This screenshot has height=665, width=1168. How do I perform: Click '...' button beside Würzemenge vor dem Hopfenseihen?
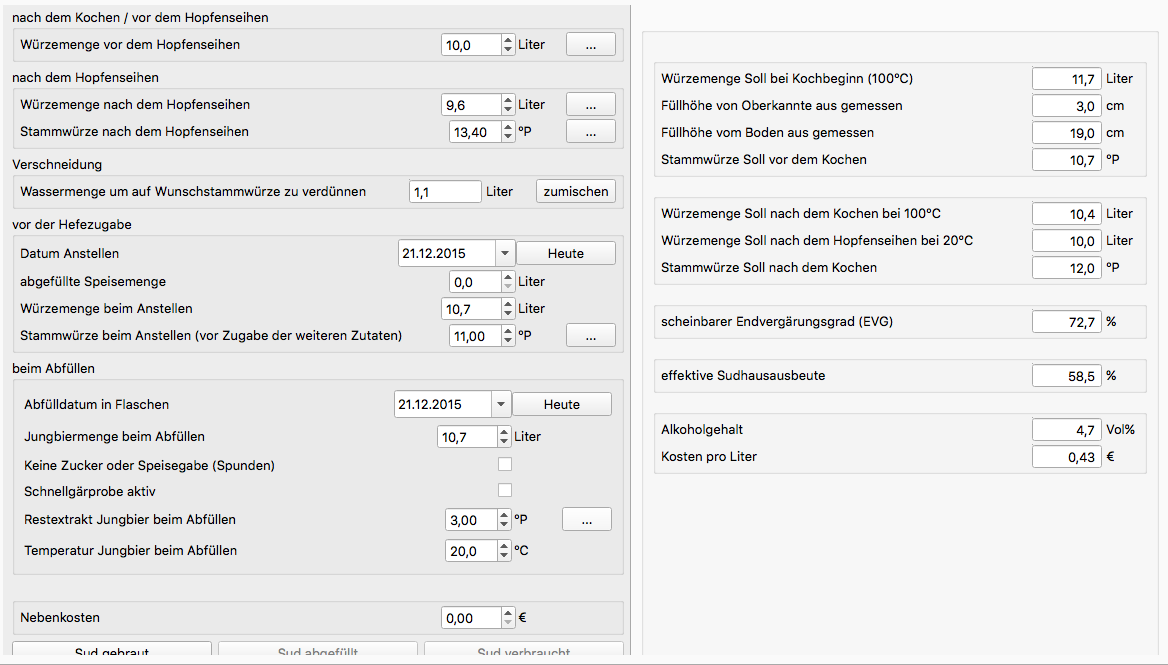591,45
